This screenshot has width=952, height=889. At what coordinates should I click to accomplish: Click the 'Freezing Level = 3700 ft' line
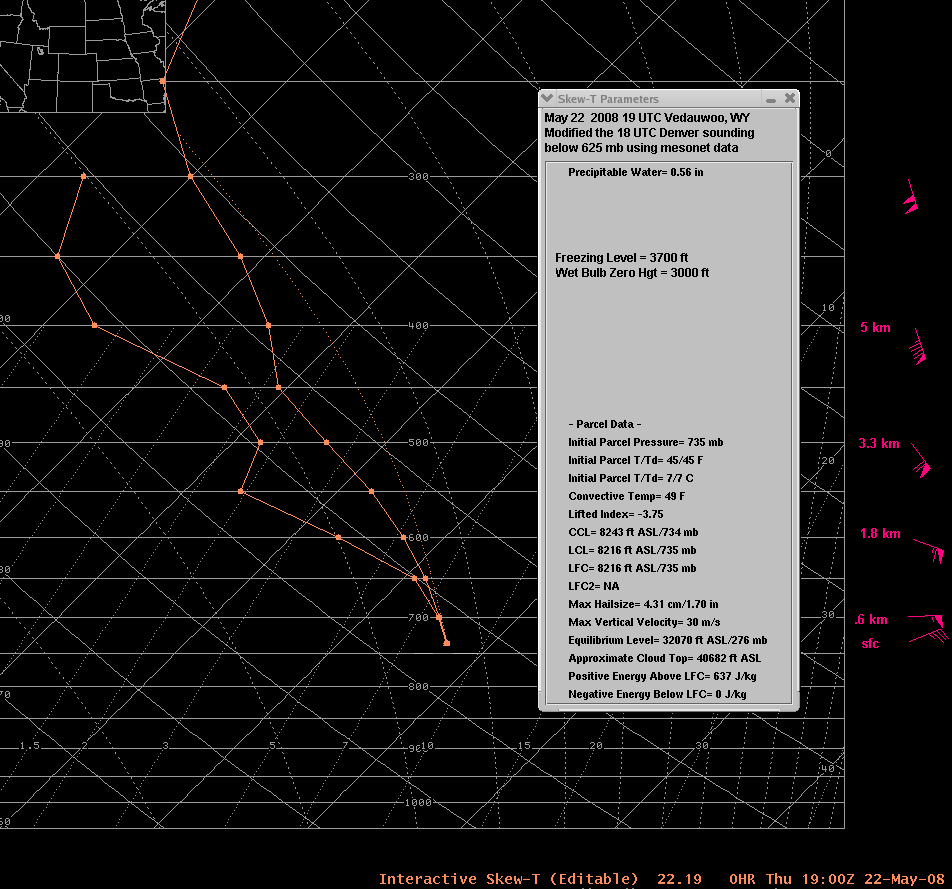click(621, 257)
